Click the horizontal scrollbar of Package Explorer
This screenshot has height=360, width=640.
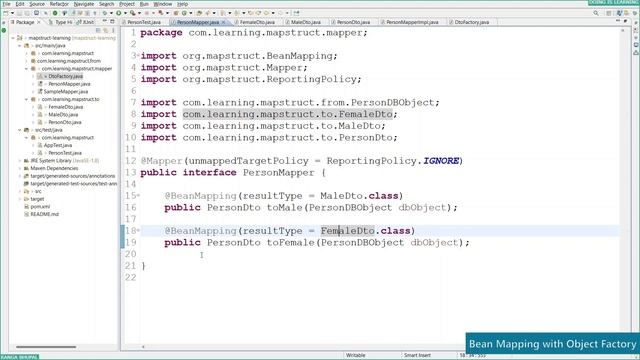[x=46, y=347]
